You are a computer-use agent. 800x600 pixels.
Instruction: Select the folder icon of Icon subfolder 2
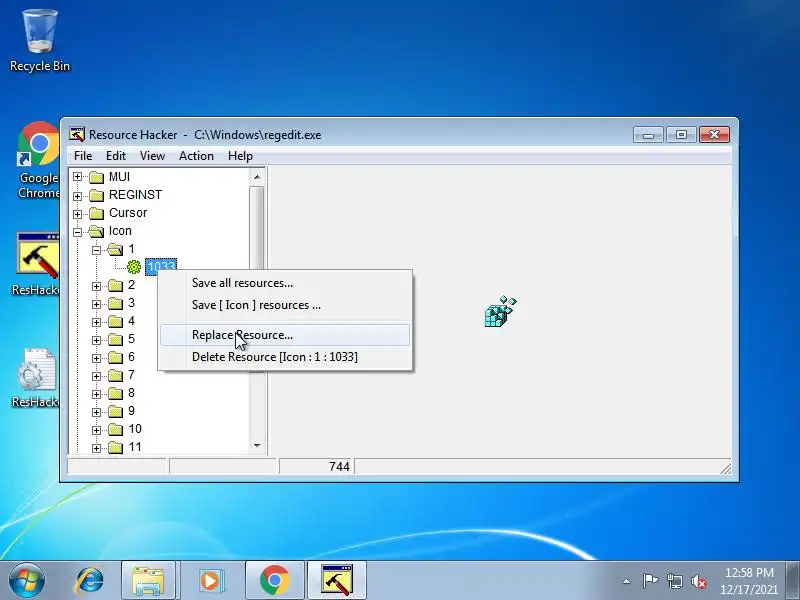[116, 286]
